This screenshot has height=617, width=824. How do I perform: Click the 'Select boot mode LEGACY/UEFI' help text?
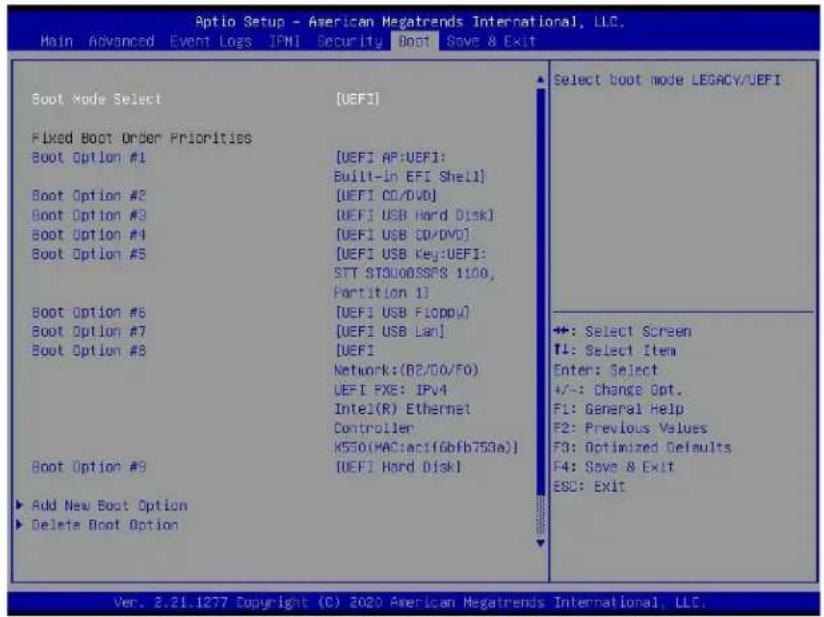tap(667, 80)
